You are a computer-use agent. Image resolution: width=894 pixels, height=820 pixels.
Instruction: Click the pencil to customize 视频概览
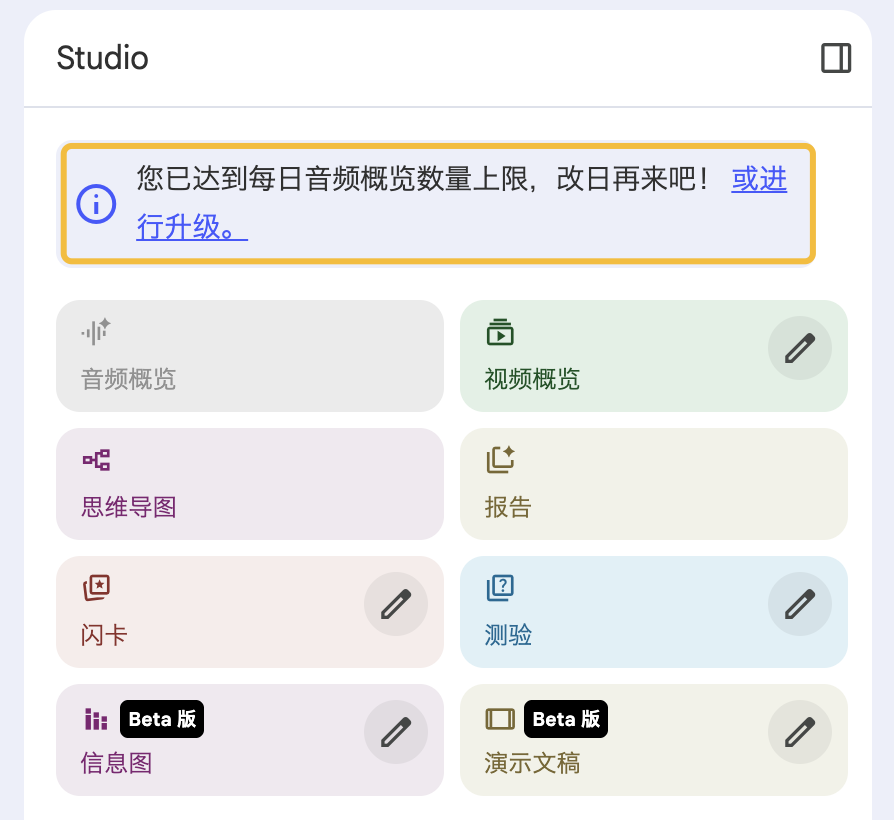pos(799,348)
